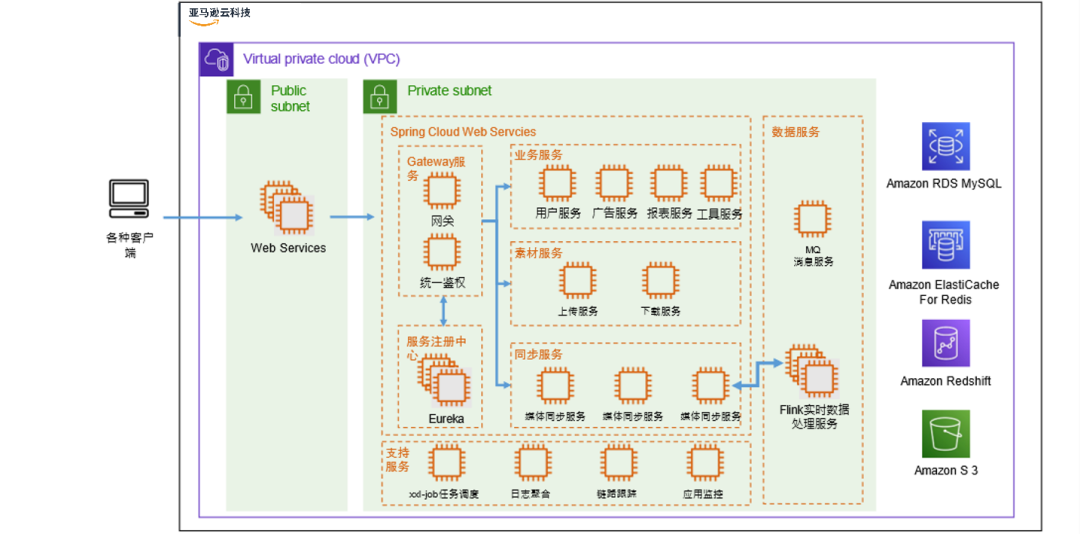Click the 'Virtual private cloud (VPC)' title

pos(321,59)
